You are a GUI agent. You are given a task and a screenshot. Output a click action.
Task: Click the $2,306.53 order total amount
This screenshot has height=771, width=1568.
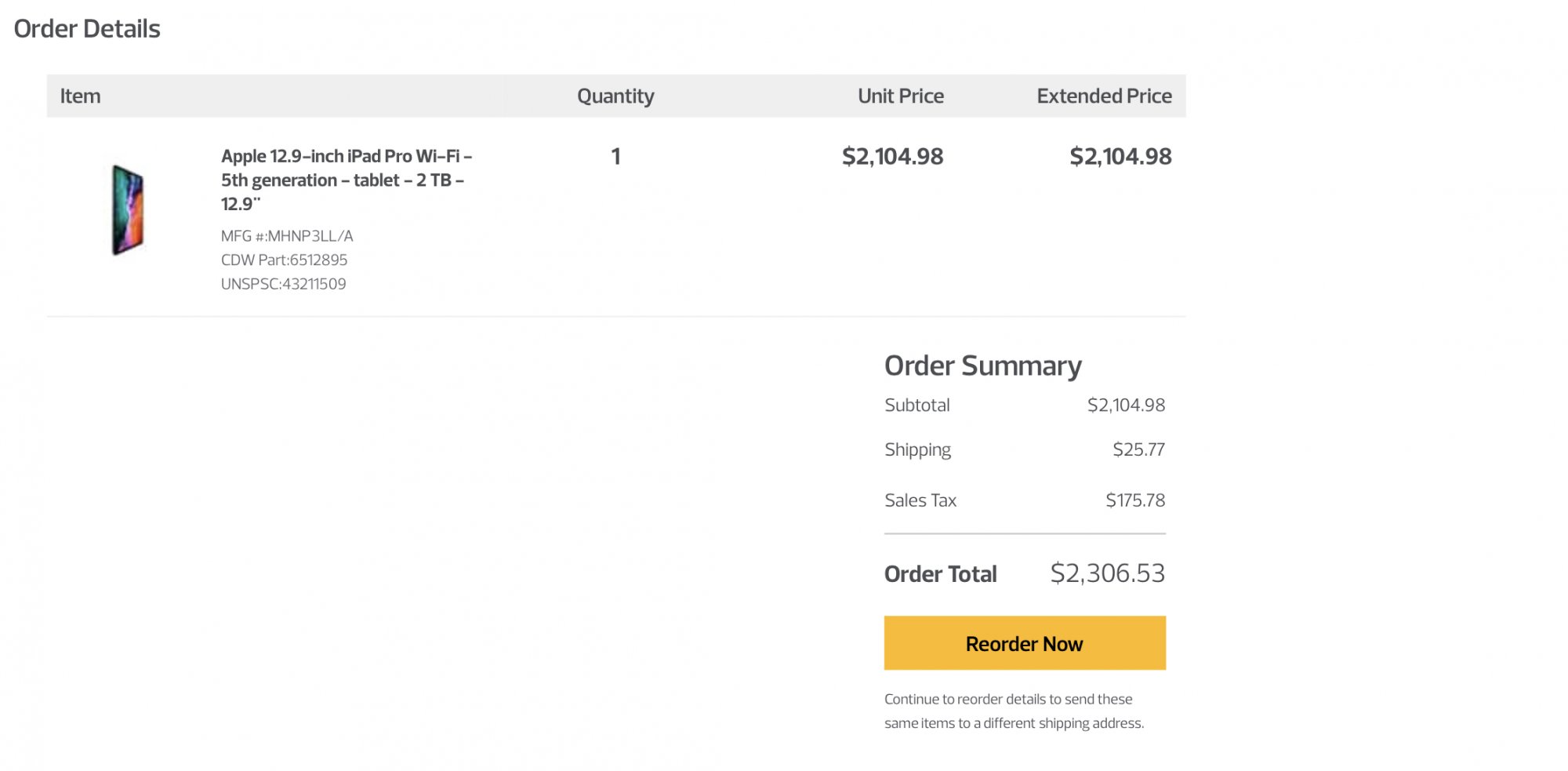[1107, 573]
